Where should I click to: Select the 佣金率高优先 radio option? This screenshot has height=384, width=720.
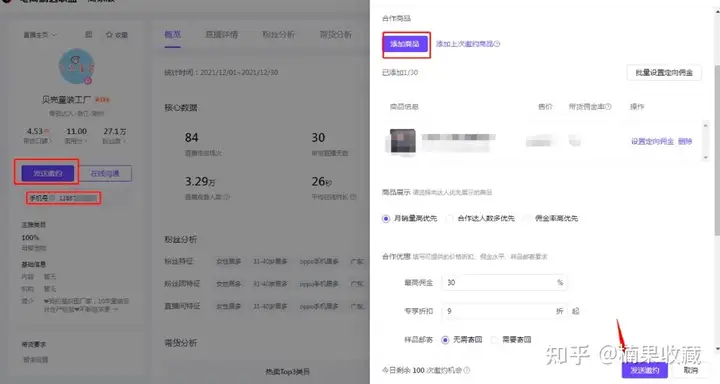(527, 219)
